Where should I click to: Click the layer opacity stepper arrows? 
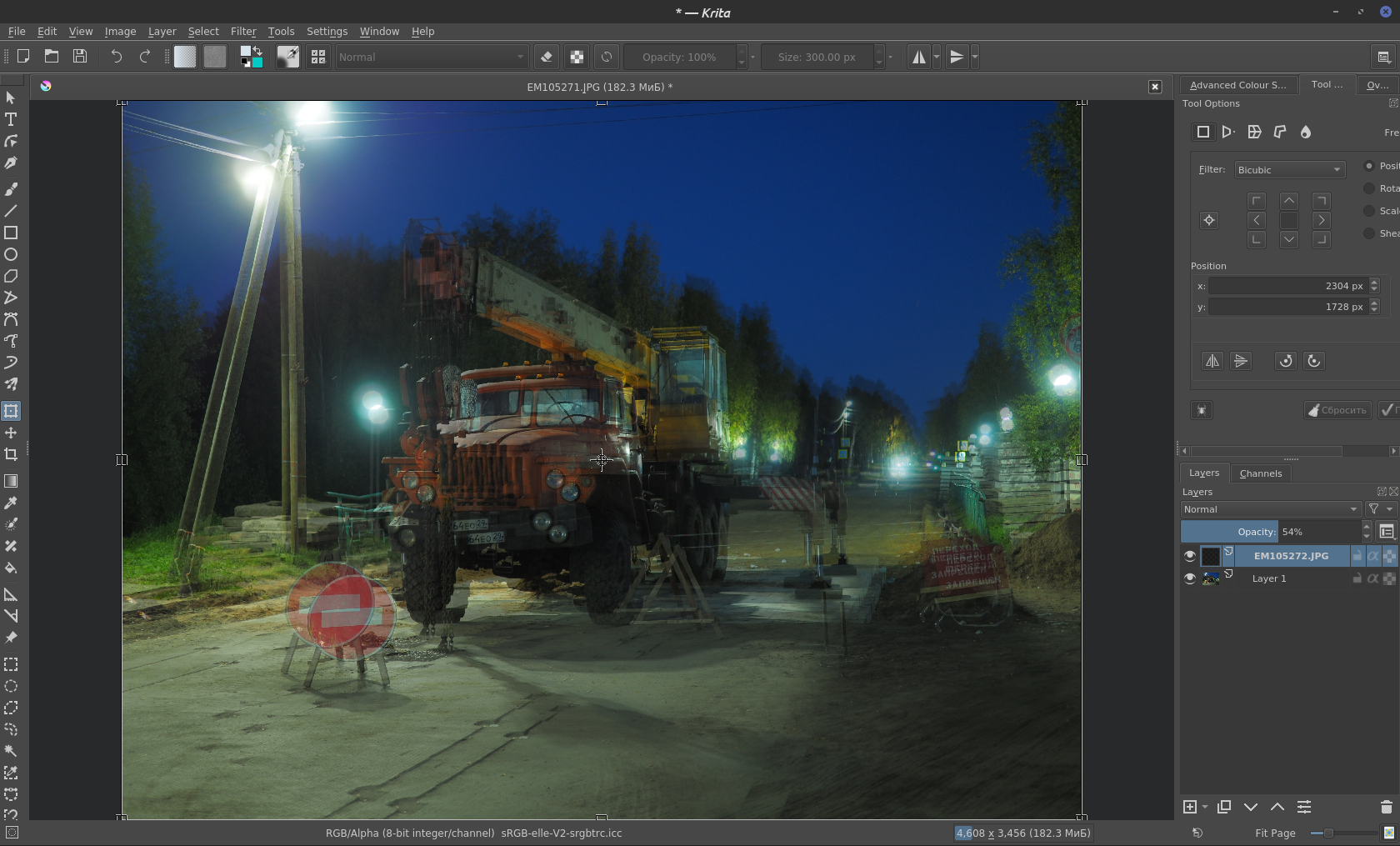point(1367,532)
